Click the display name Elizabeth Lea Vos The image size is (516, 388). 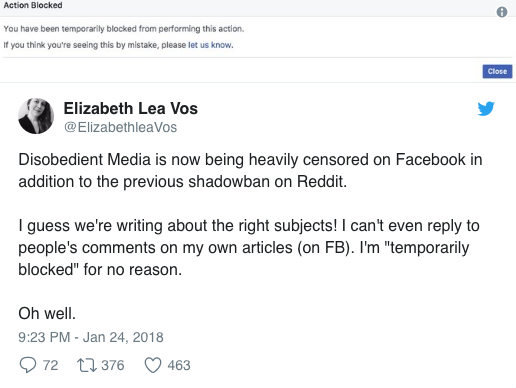tap(131, 108)
